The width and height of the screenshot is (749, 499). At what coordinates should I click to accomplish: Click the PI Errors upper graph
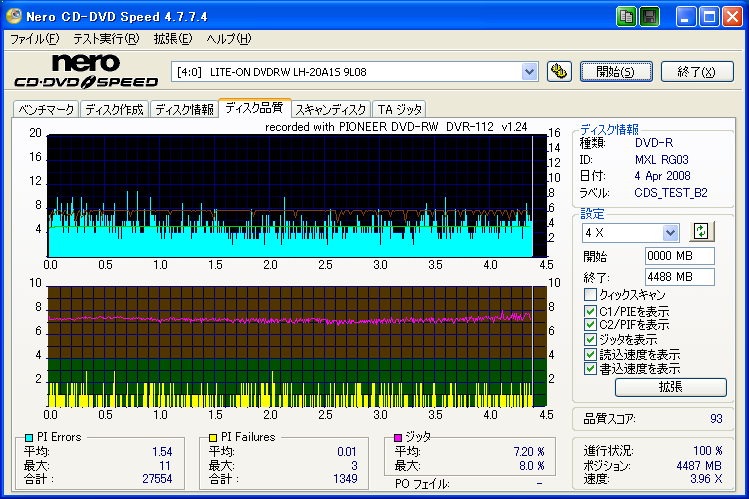point(297,196)
